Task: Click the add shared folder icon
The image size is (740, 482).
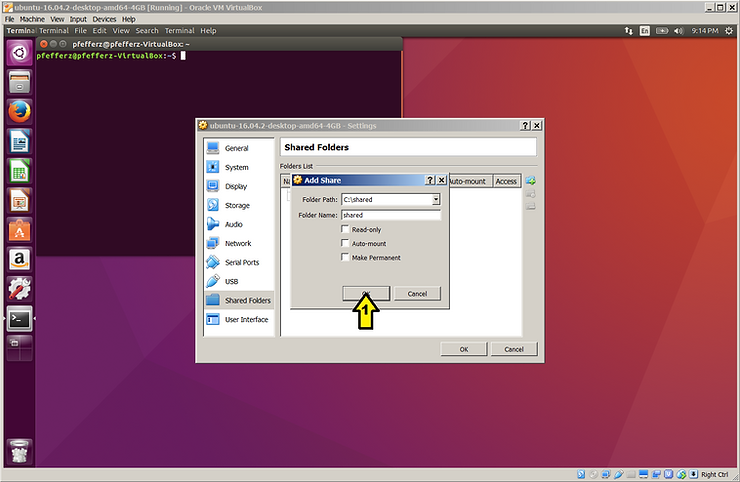Action: (x=531, y=181)
